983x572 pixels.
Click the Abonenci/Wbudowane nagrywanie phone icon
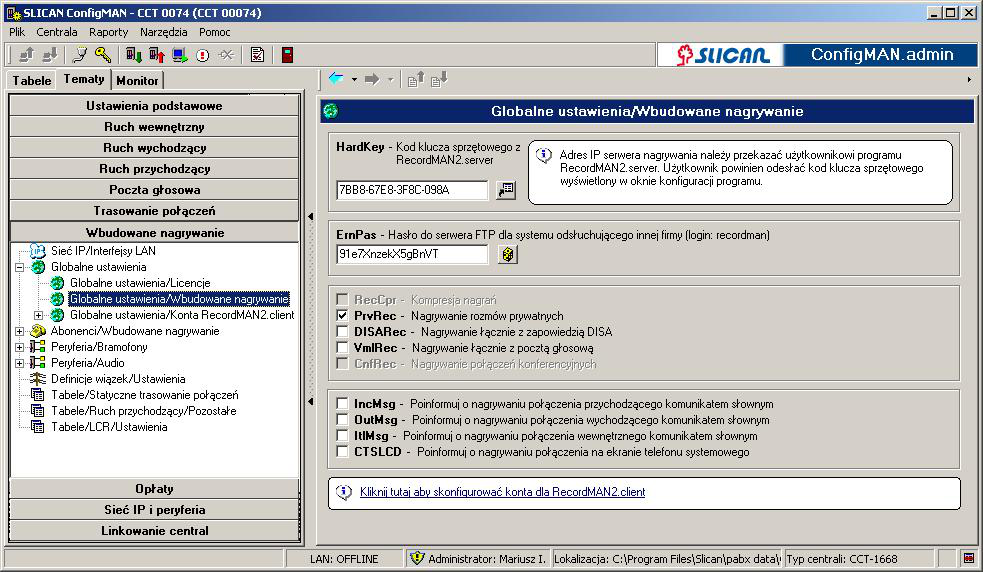[x=38, y=331]
